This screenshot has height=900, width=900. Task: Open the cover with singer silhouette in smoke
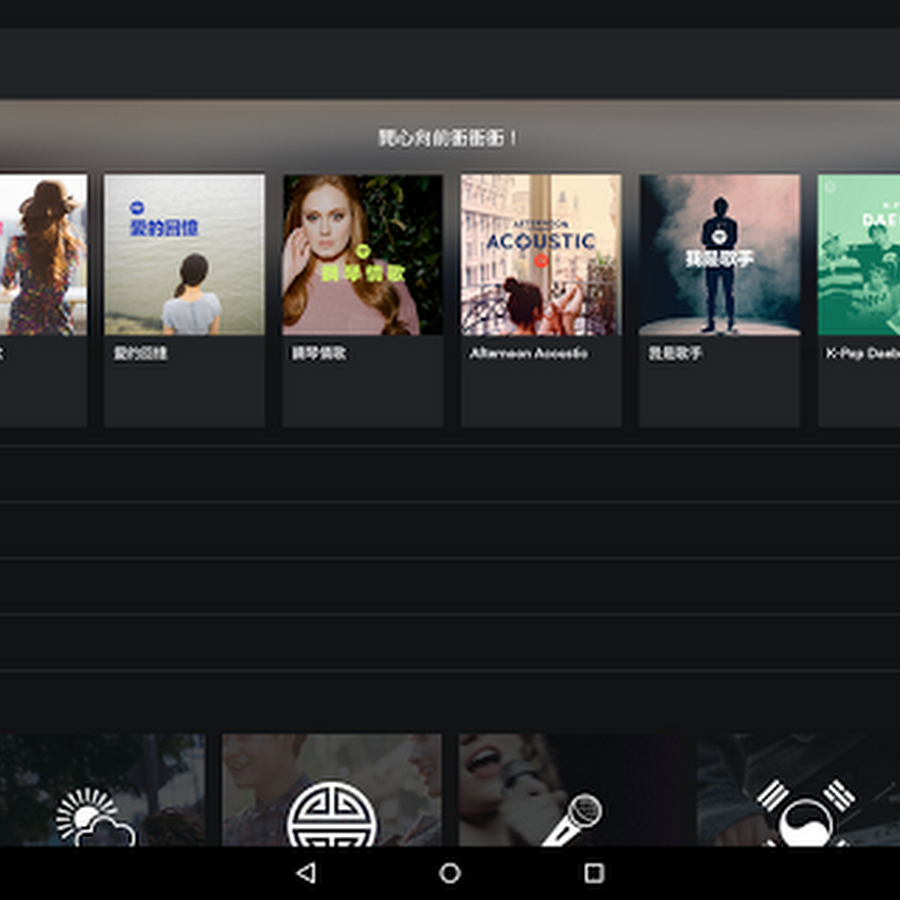coord(720,255)
